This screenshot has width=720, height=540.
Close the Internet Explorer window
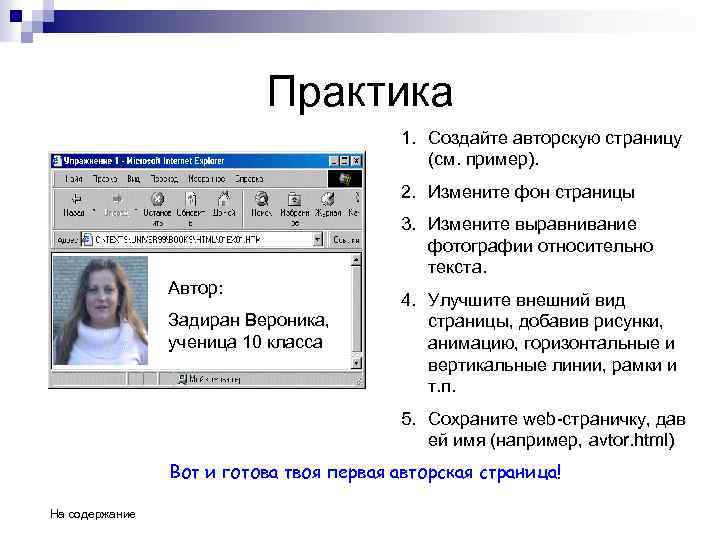tap(356, 161)
